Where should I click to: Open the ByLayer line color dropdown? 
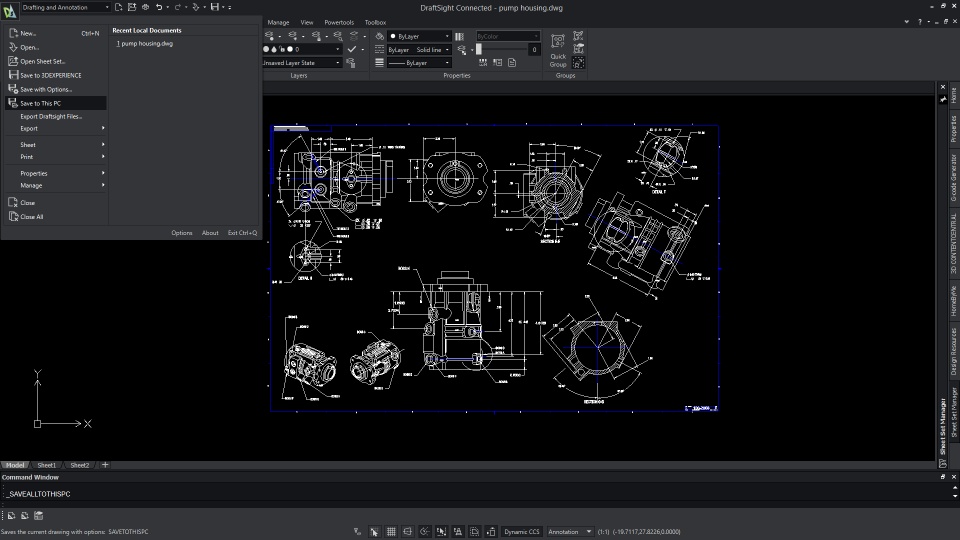click(x=419, y=36)
